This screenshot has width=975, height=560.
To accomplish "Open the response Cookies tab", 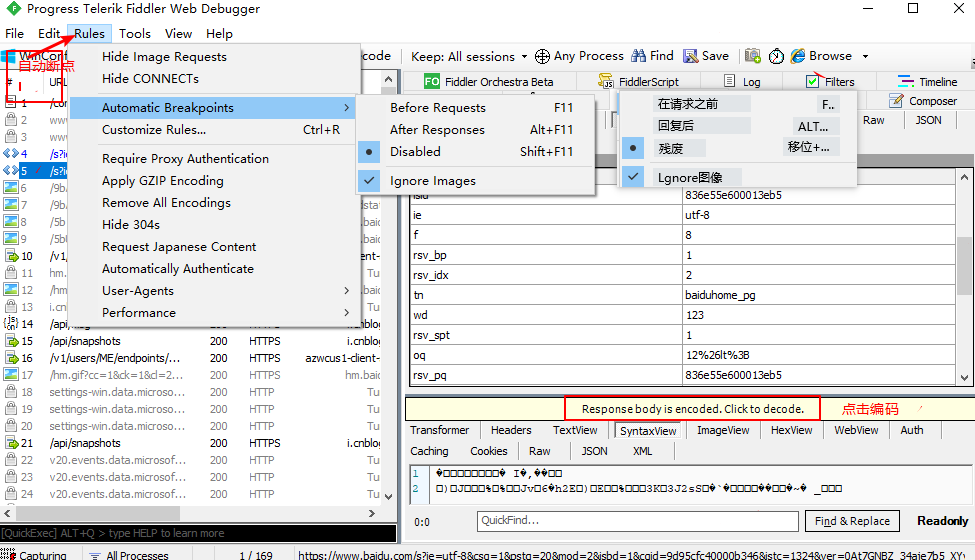I will (489, 451).
